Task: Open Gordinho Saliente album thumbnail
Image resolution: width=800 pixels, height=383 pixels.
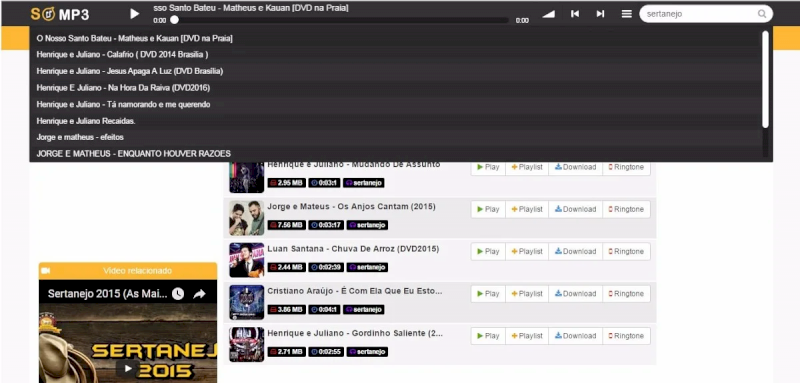Action: (x=246, y=344)
